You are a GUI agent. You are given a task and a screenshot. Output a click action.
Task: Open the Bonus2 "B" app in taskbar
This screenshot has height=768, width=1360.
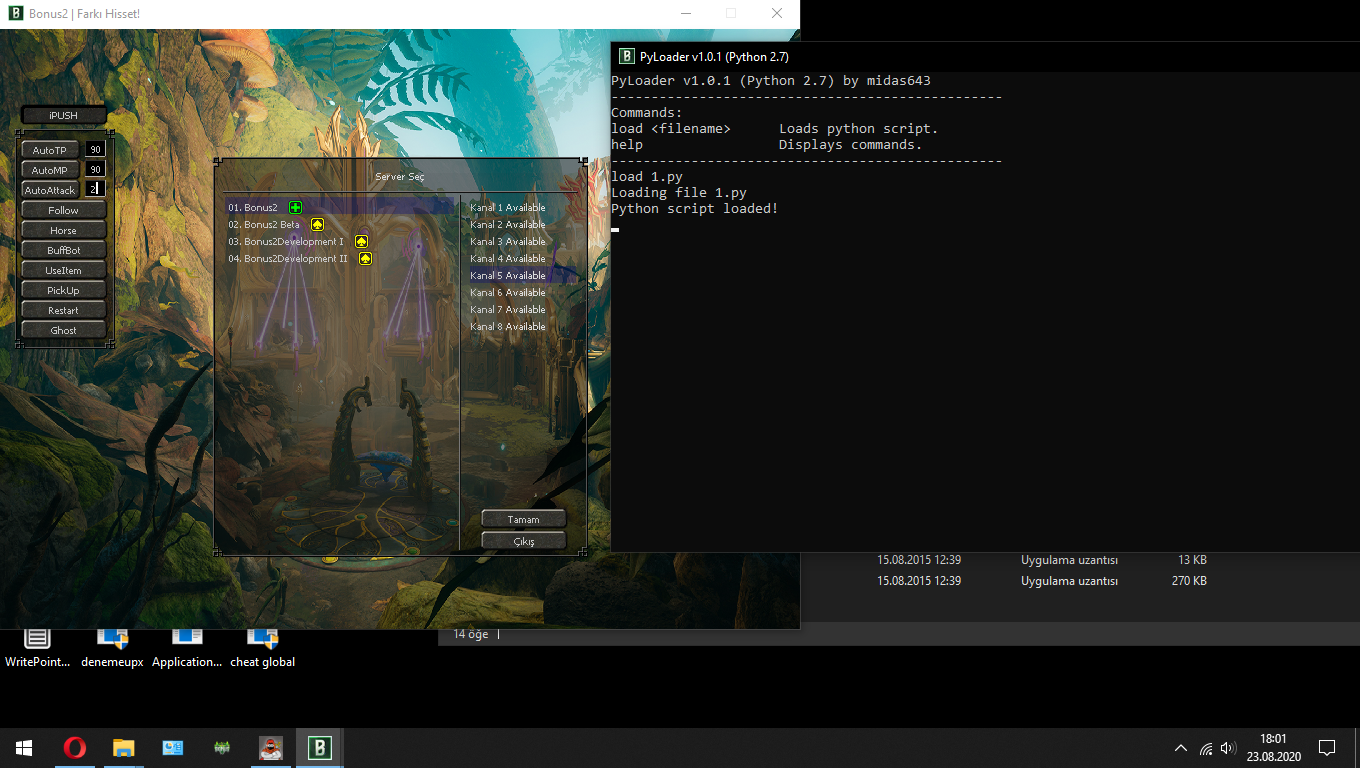pos(320,748)
